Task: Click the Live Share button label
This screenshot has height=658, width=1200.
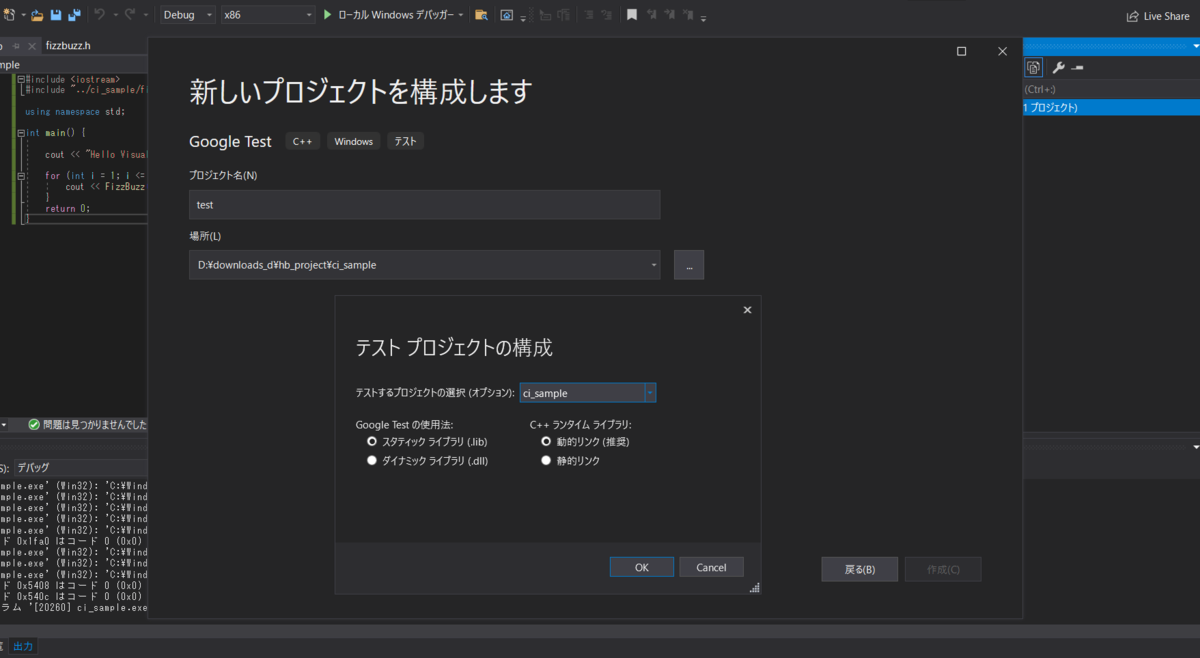Action: 1166,16
